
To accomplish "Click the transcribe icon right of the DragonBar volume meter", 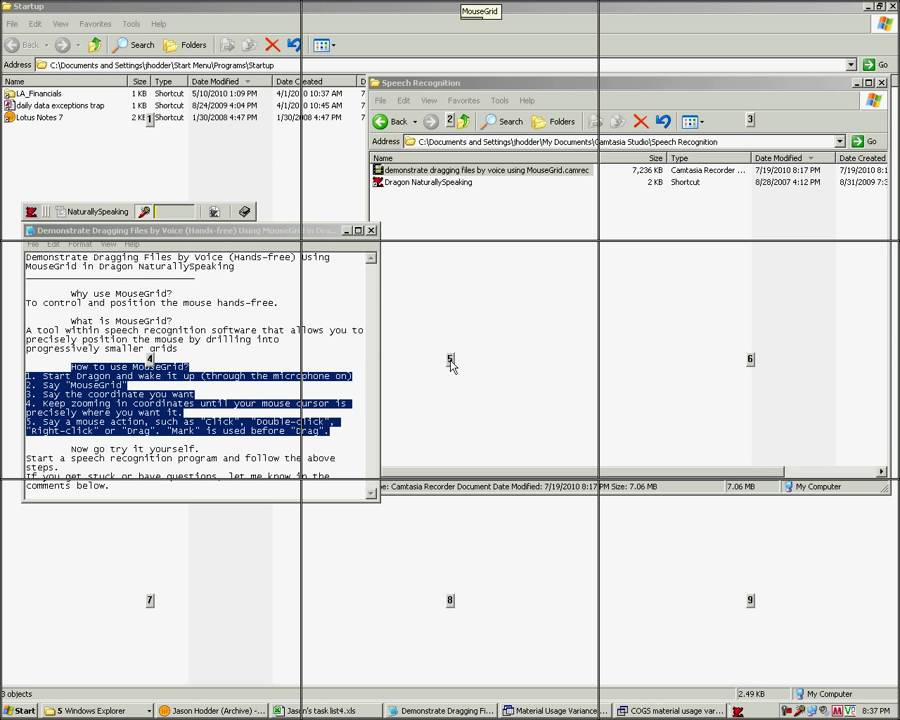I will coord(214,212).
